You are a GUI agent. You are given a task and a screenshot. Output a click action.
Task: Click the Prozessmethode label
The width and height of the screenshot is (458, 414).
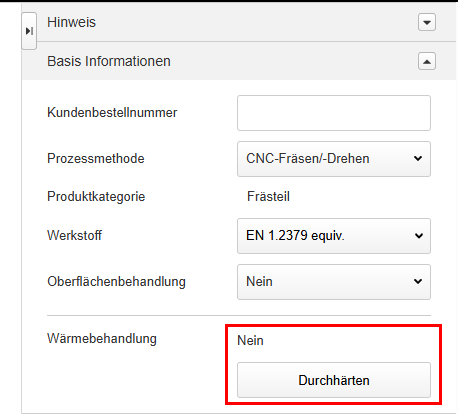click(x=96, y=159)
